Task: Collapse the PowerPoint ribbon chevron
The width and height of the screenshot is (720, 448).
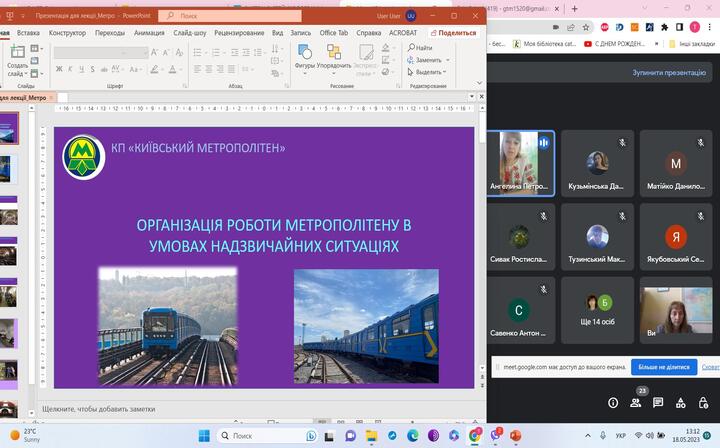Action: point(479,83)
